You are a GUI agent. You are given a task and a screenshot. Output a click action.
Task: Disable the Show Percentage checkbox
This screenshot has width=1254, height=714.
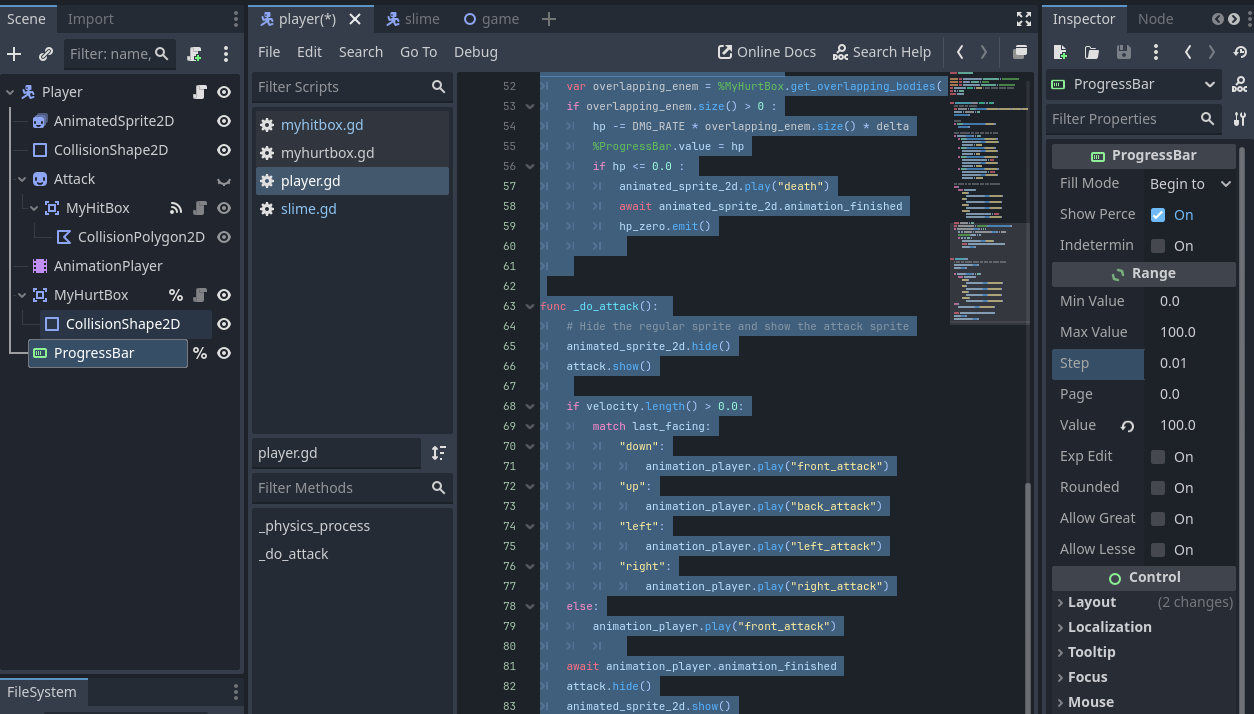1158,215
